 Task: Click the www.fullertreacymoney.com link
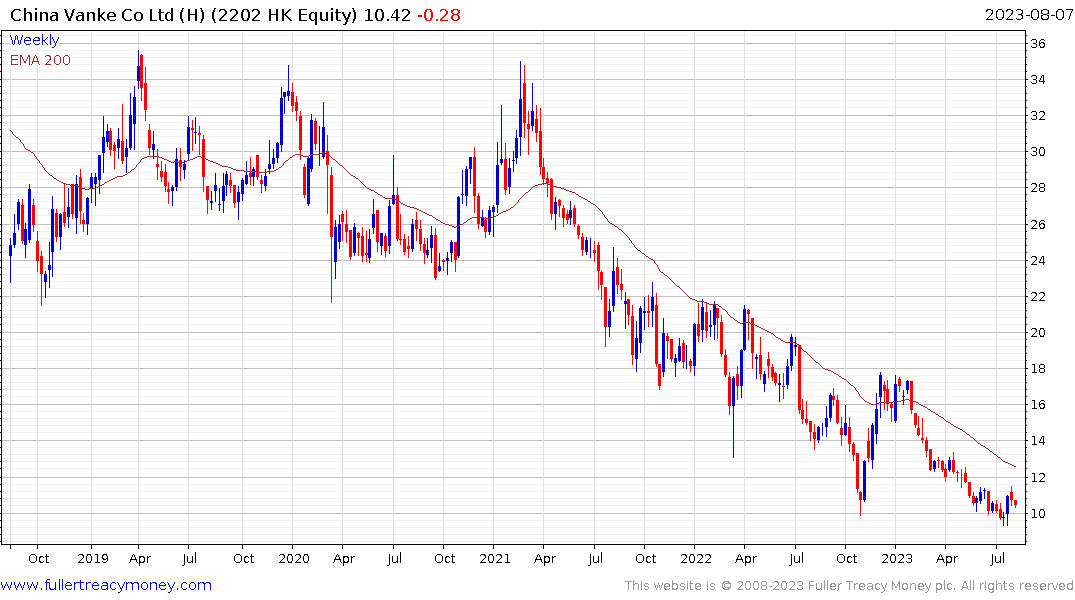[x=106, y=585]
